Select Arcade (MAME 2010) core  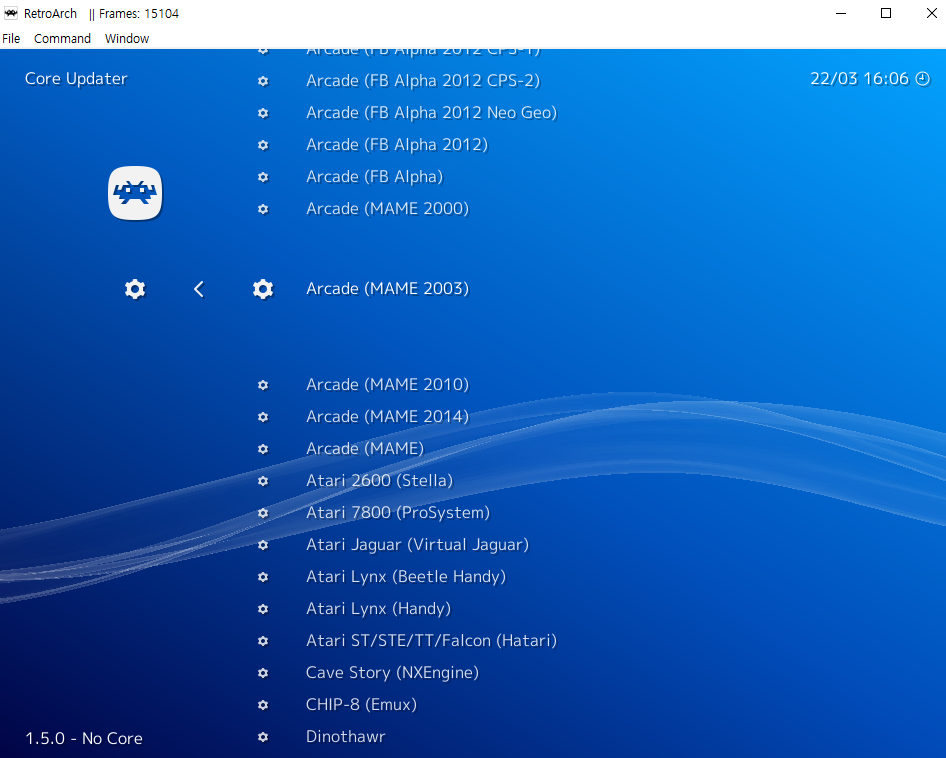pyautogui.click(x=387, y=385)
